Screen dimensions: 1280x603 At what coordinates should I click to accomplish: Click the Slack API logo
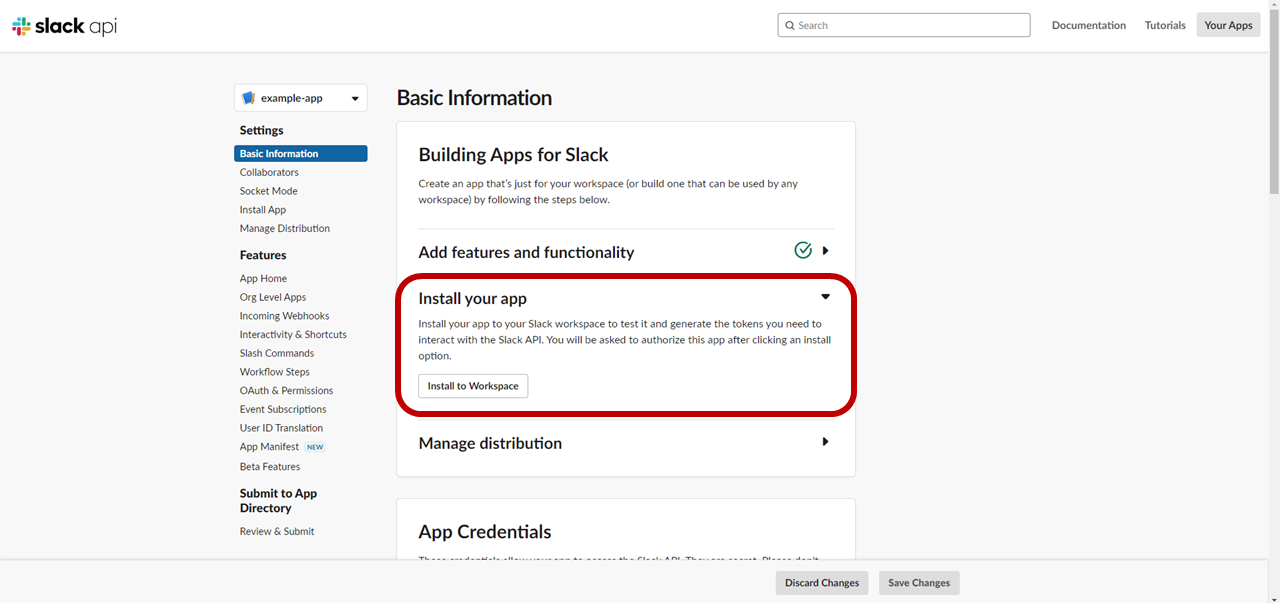click(62, 25)
